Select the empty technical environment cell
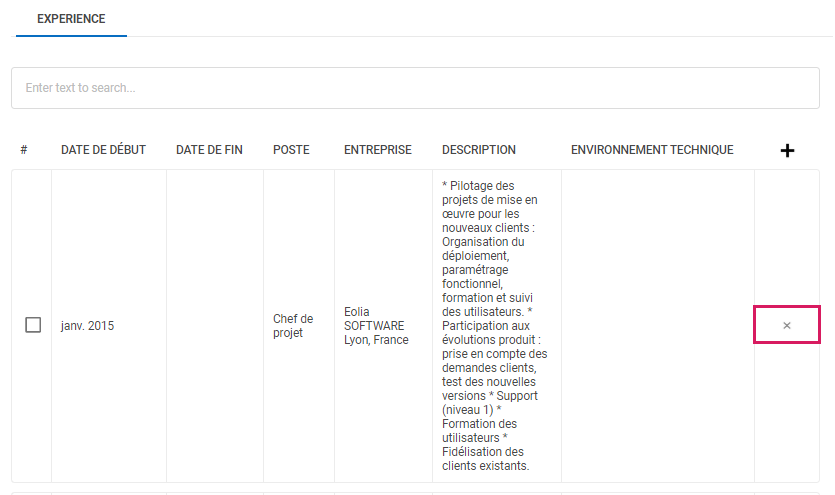This screenshot has width=835, height=495. [657, 326]
